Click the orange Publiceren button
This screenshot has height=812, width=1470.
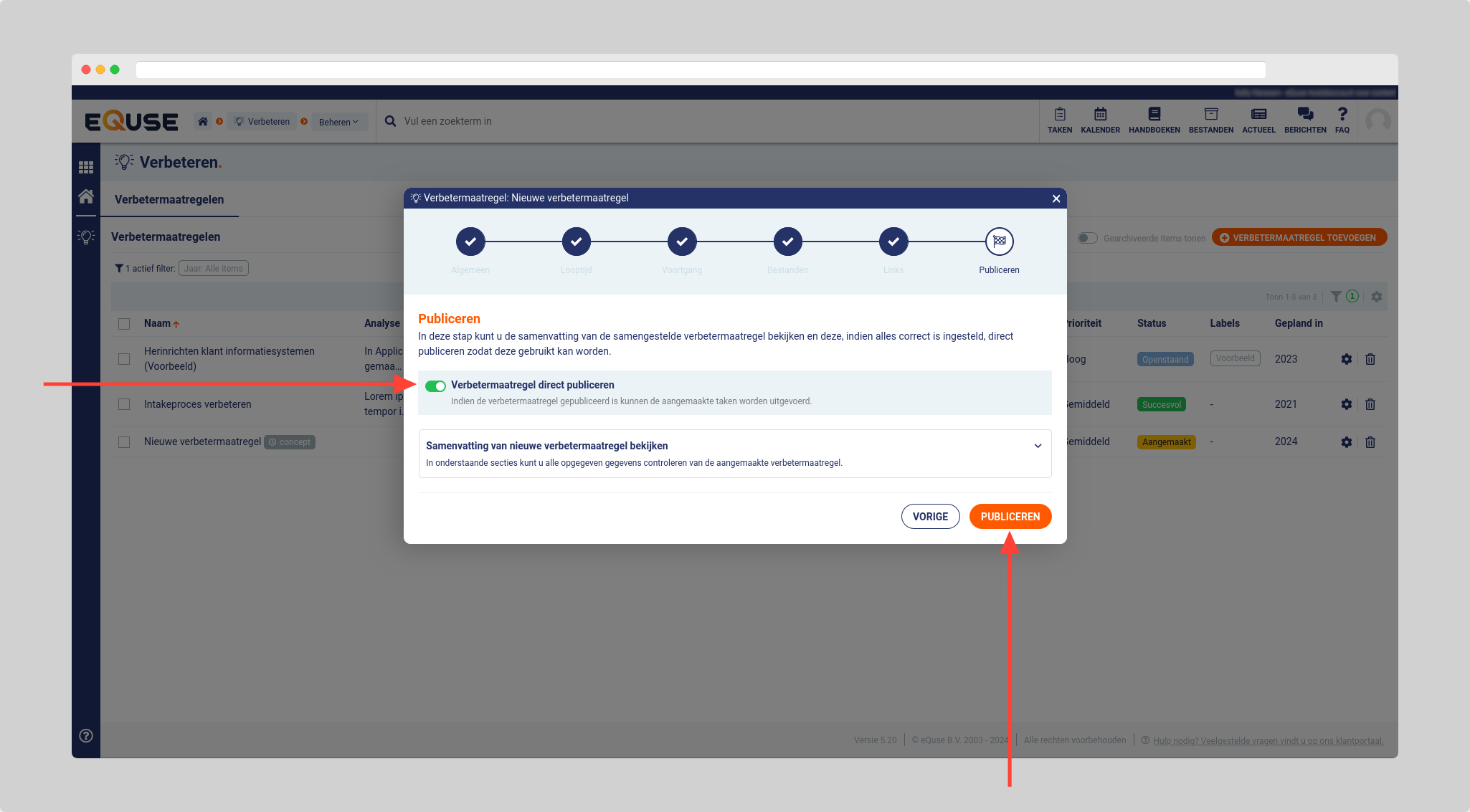(1010, 517)
